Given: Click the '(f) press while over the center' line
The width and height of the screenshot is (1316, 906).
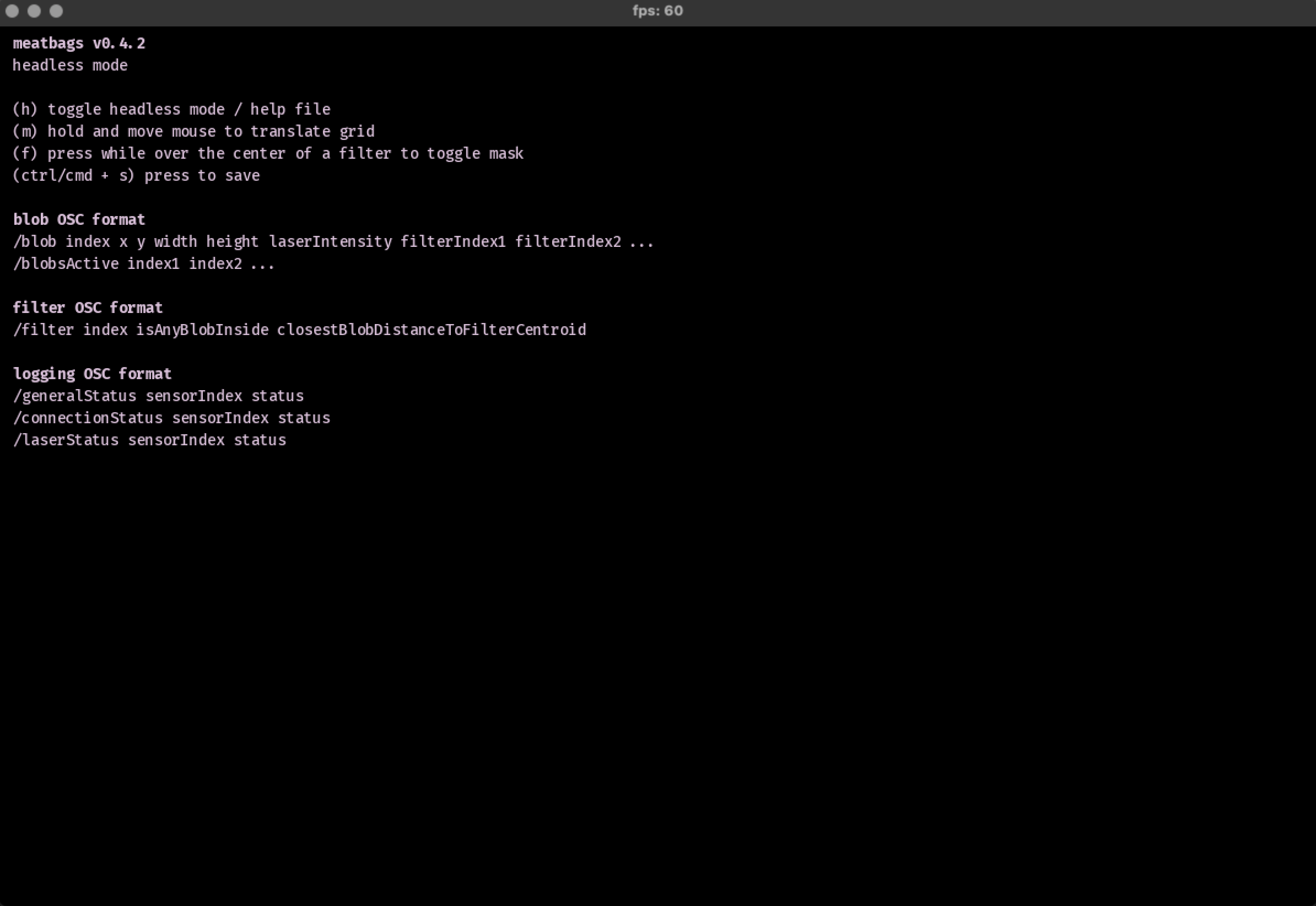Looking at the screenshot, I should pos(268,154).
